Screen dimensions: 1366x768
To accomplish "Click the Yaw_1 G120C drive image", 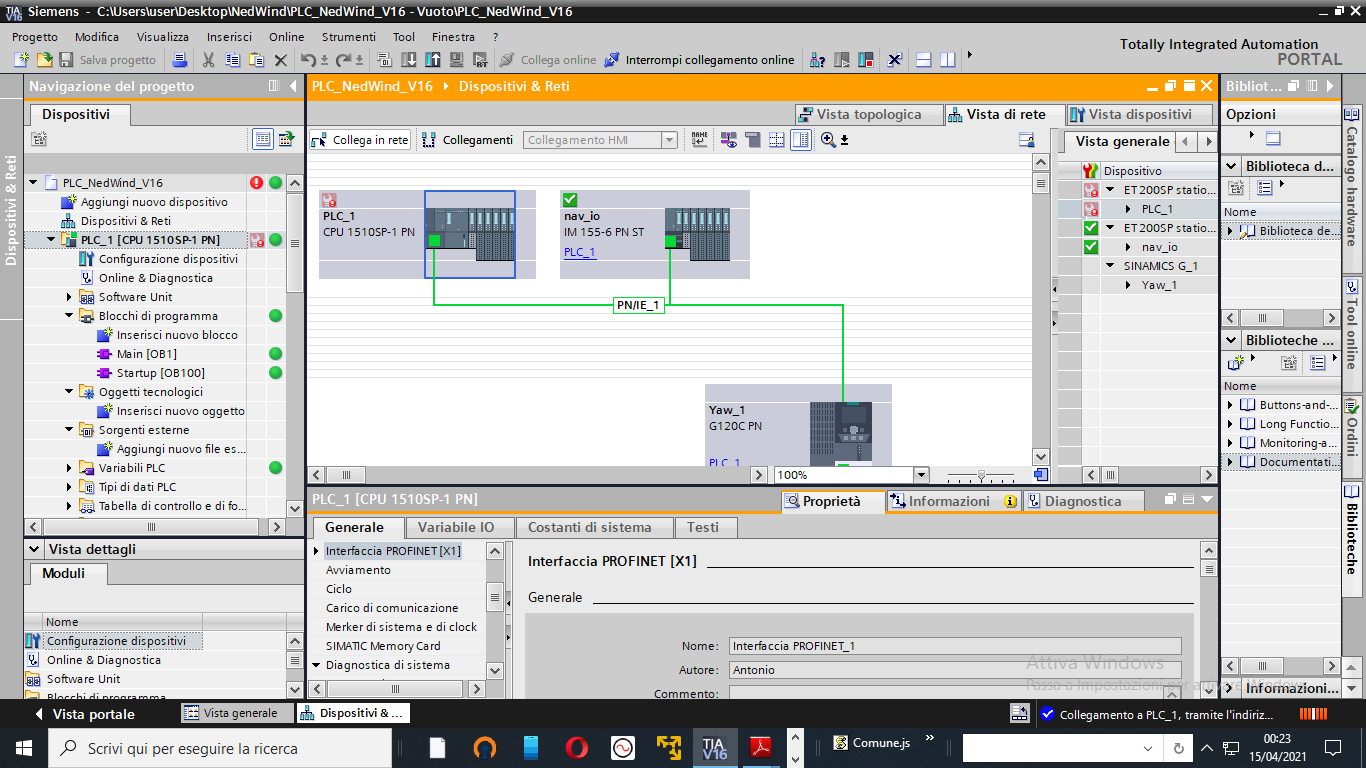I will tap(840, 433).
